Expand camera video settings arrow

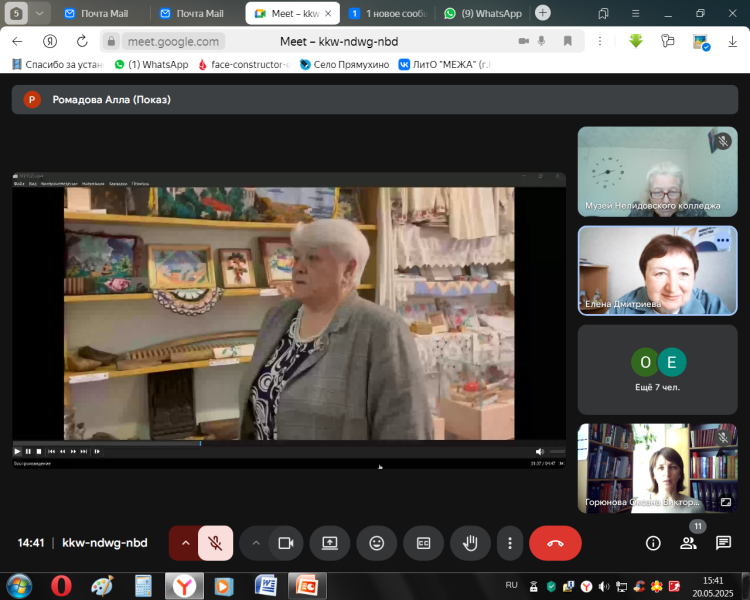[255, 543]
